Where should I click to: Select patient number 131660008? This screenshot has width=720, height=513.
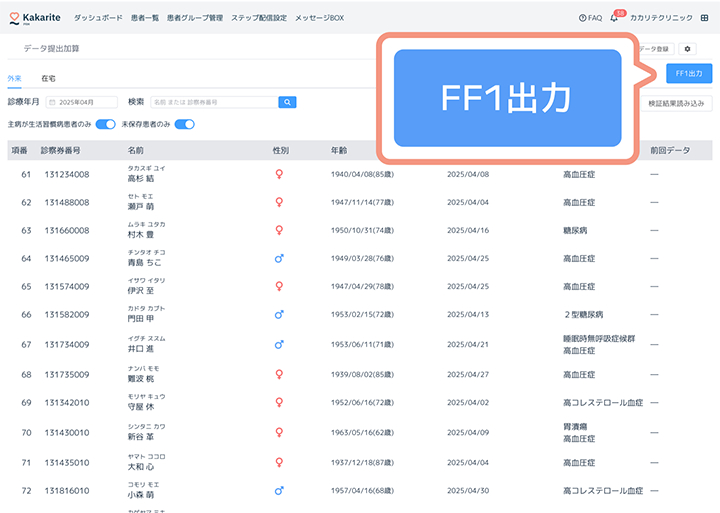point(67,231)
